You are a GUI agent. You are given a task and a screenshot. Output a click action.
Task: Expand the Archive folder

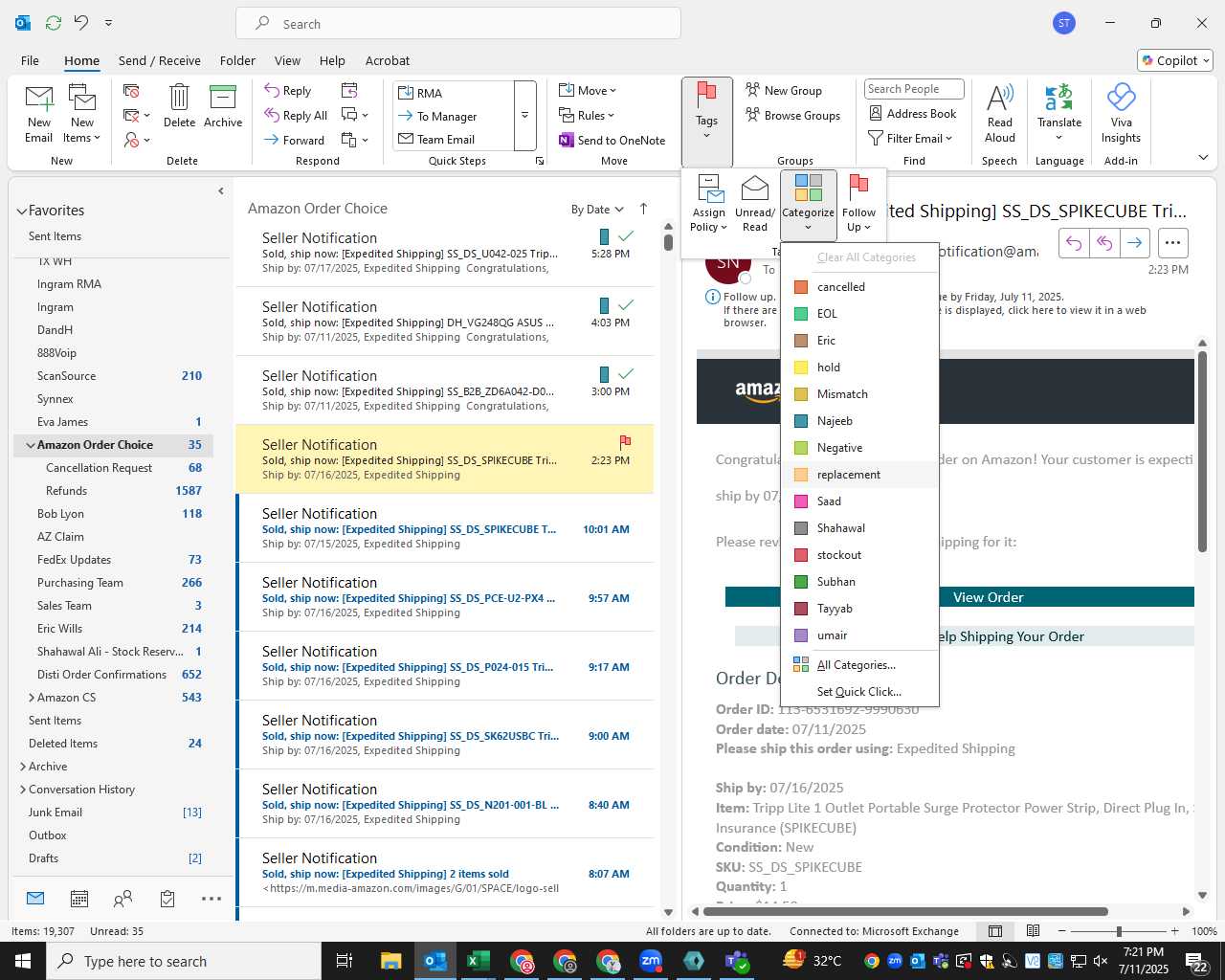click(x=23, y=767)
